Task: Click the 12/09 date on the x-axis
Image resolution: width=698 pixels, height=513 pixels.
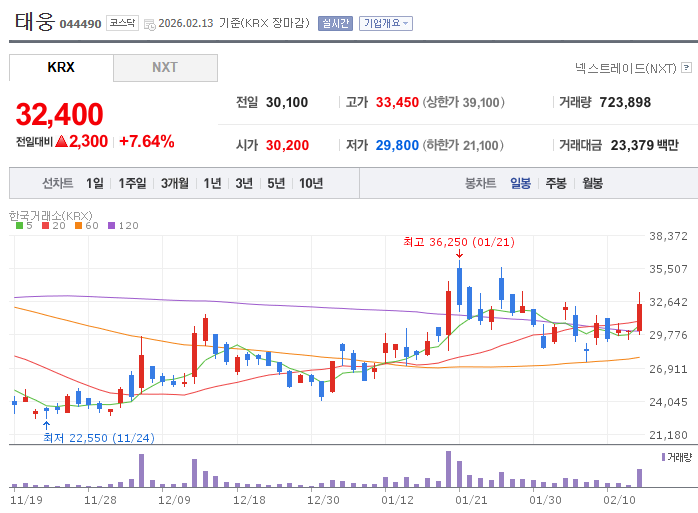Action: [174, 500]
